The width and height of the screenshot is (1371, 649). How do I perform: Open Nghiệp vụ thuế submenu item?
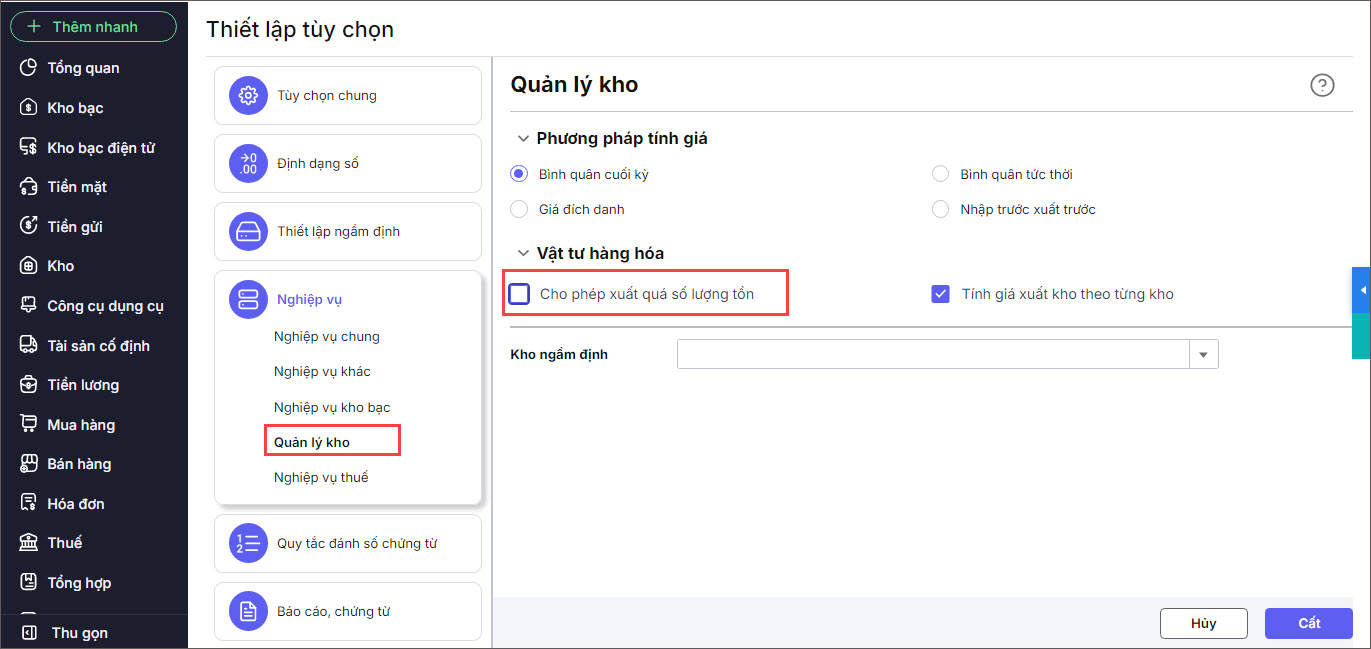[x=321, y=477]
